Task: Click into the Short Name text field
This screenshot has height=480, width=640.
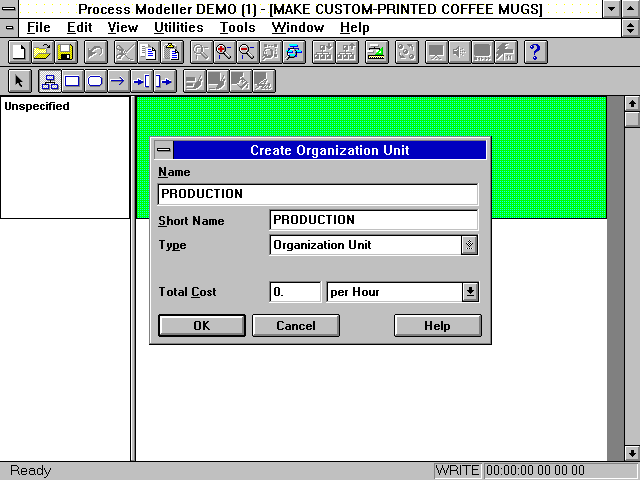Action: [x=373, y=220]
